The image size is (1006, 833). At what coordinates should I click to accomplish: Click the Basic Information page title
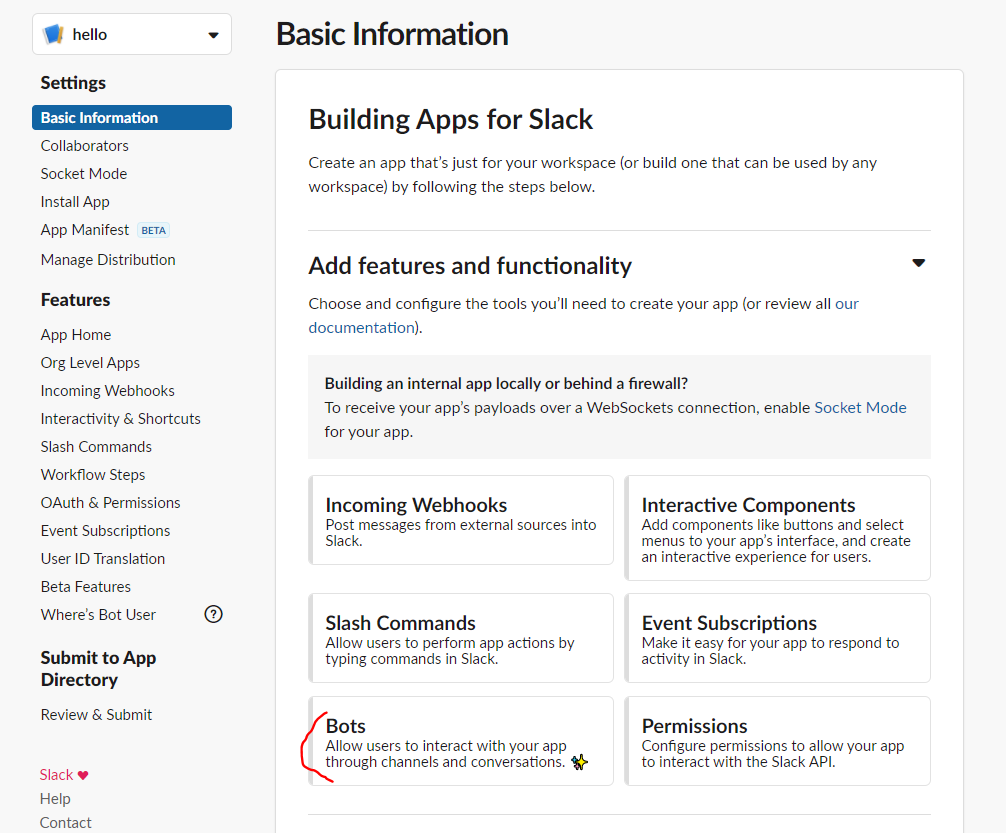click(392, 34)
